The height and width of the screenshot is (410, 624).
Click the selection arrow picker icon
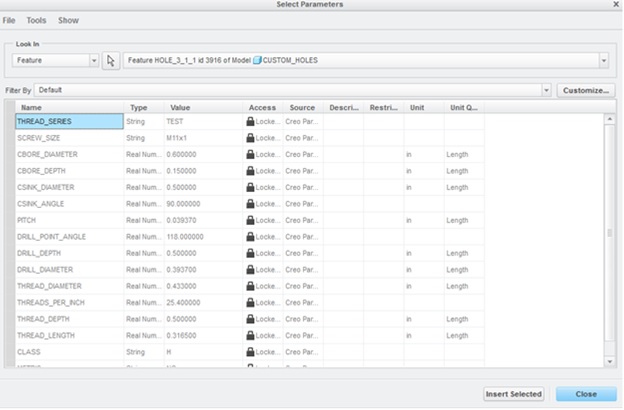[111, 61]
